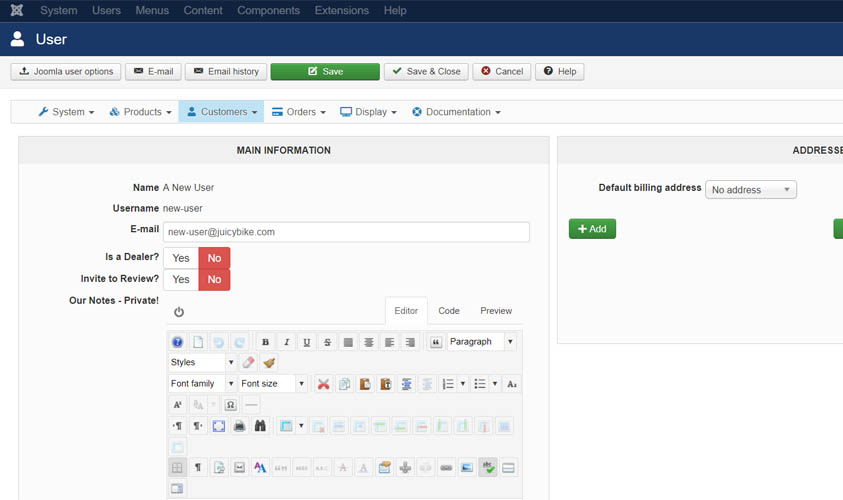This screenshot has width=843, height=500.
Task: Insert a horizontal rule
Action: point(251,405)
